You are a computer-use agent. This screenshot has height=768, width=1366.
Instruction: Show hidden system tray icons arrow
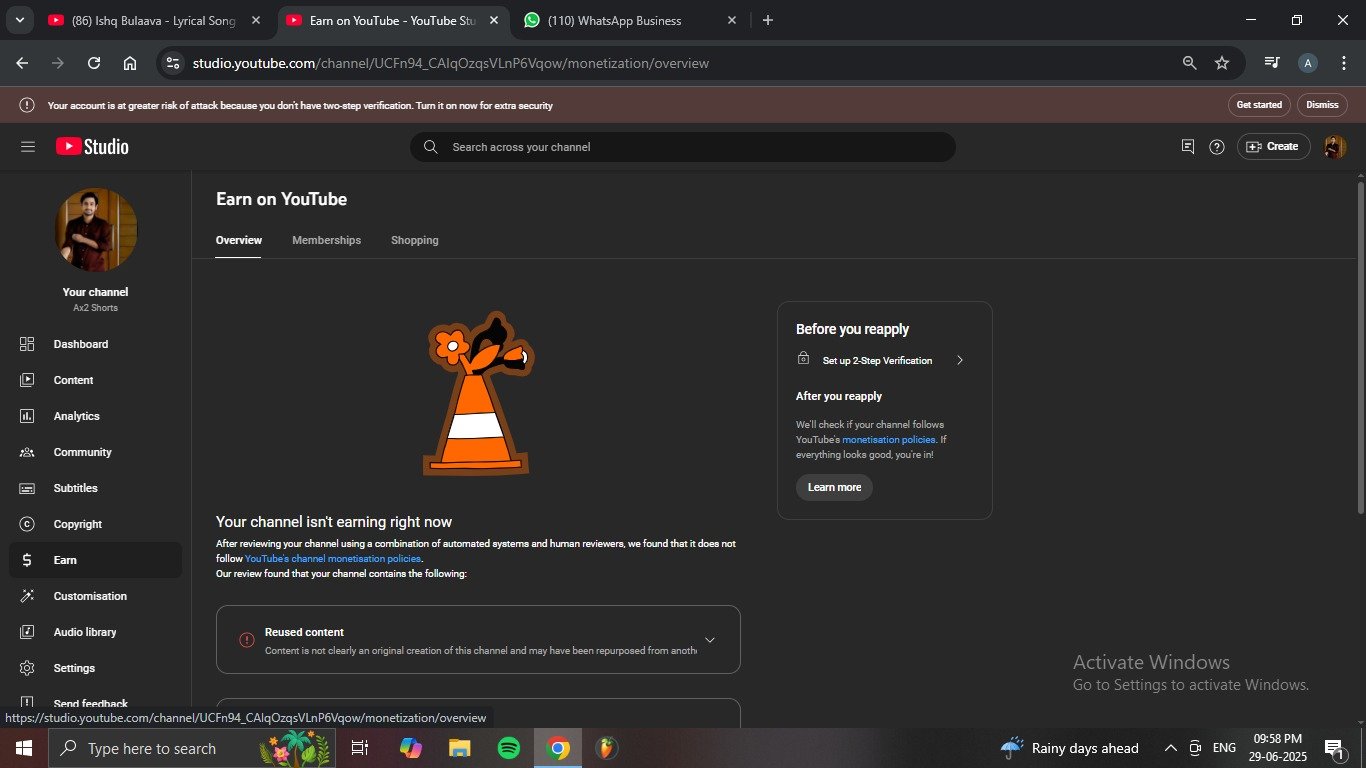click(1170, 748)
